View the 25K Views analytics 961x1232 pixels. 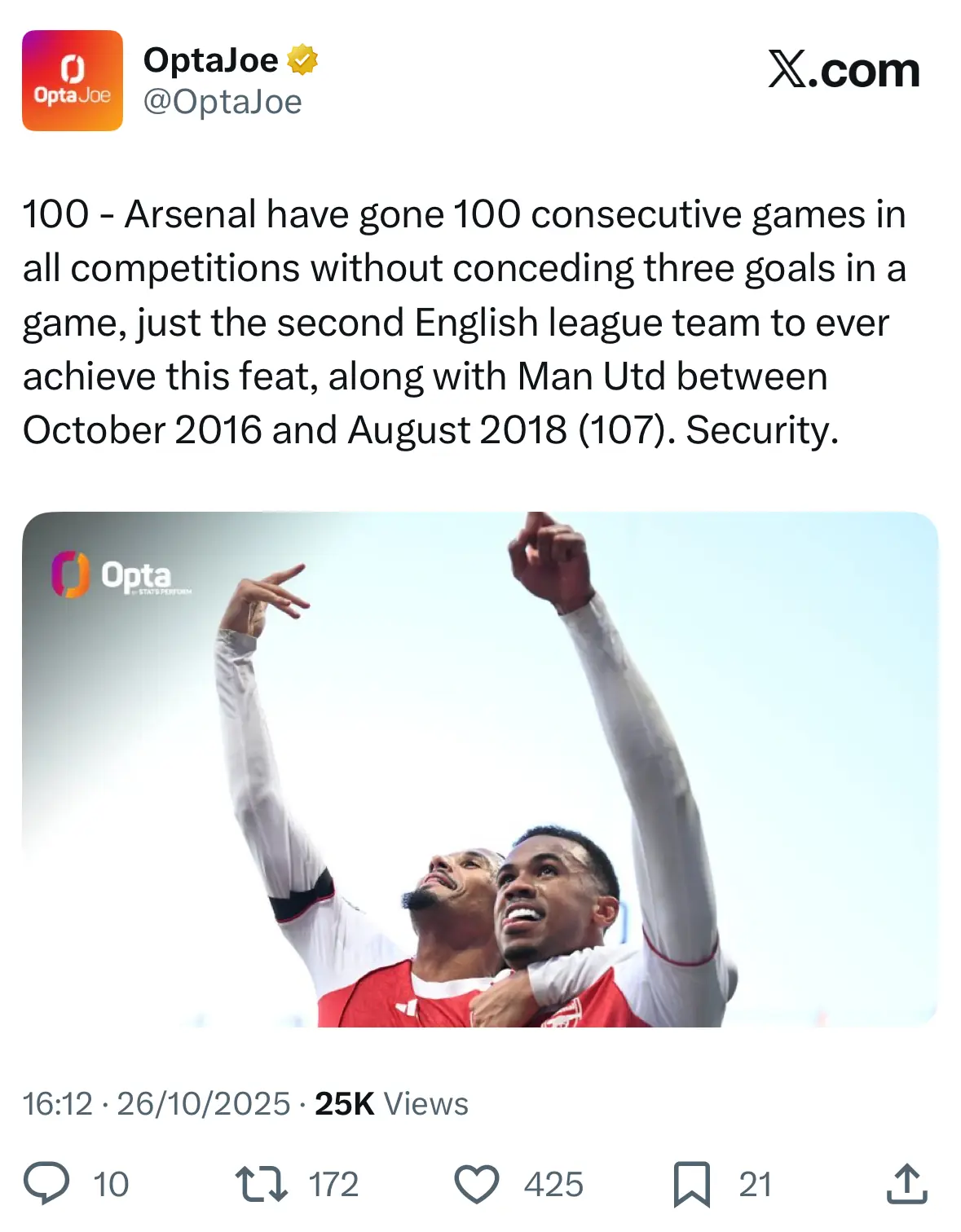391,1104
